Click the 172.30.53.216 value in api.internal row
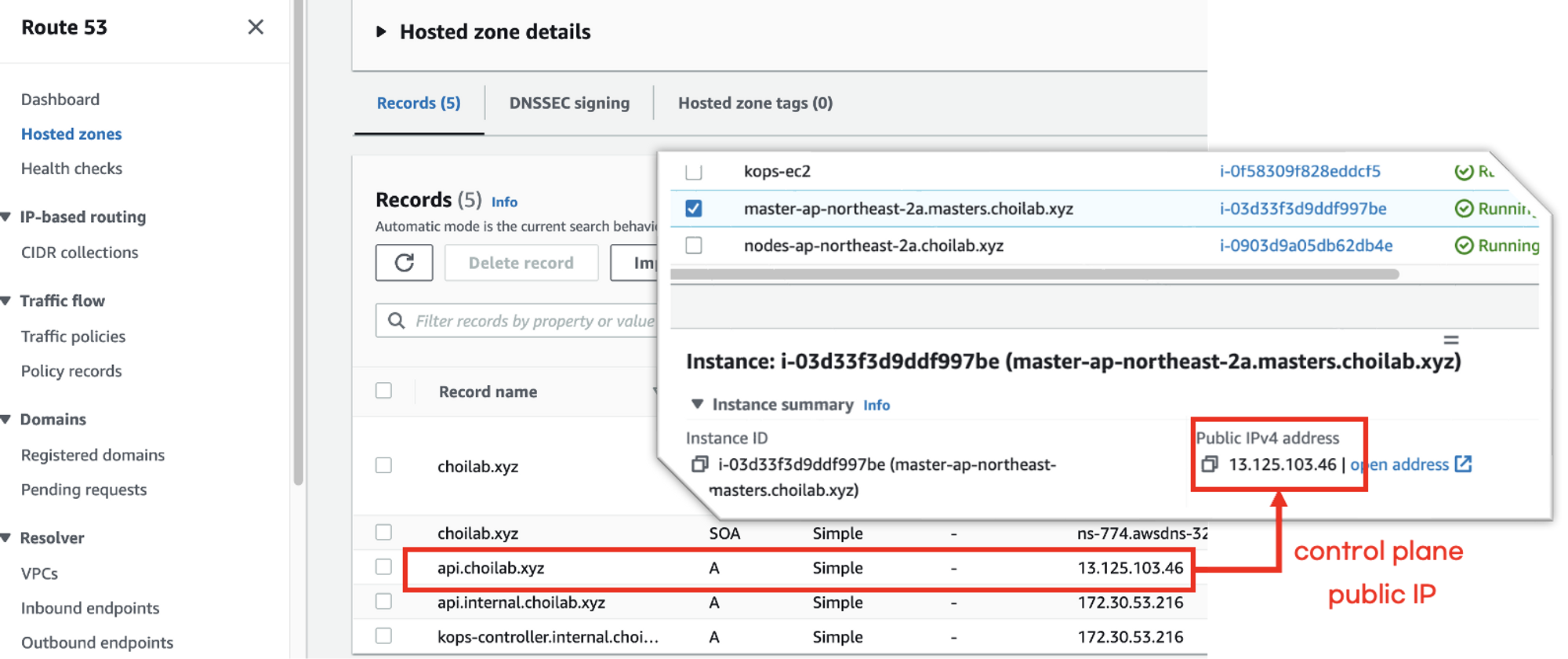The image size is (1568, 659). click(1131, 603)
